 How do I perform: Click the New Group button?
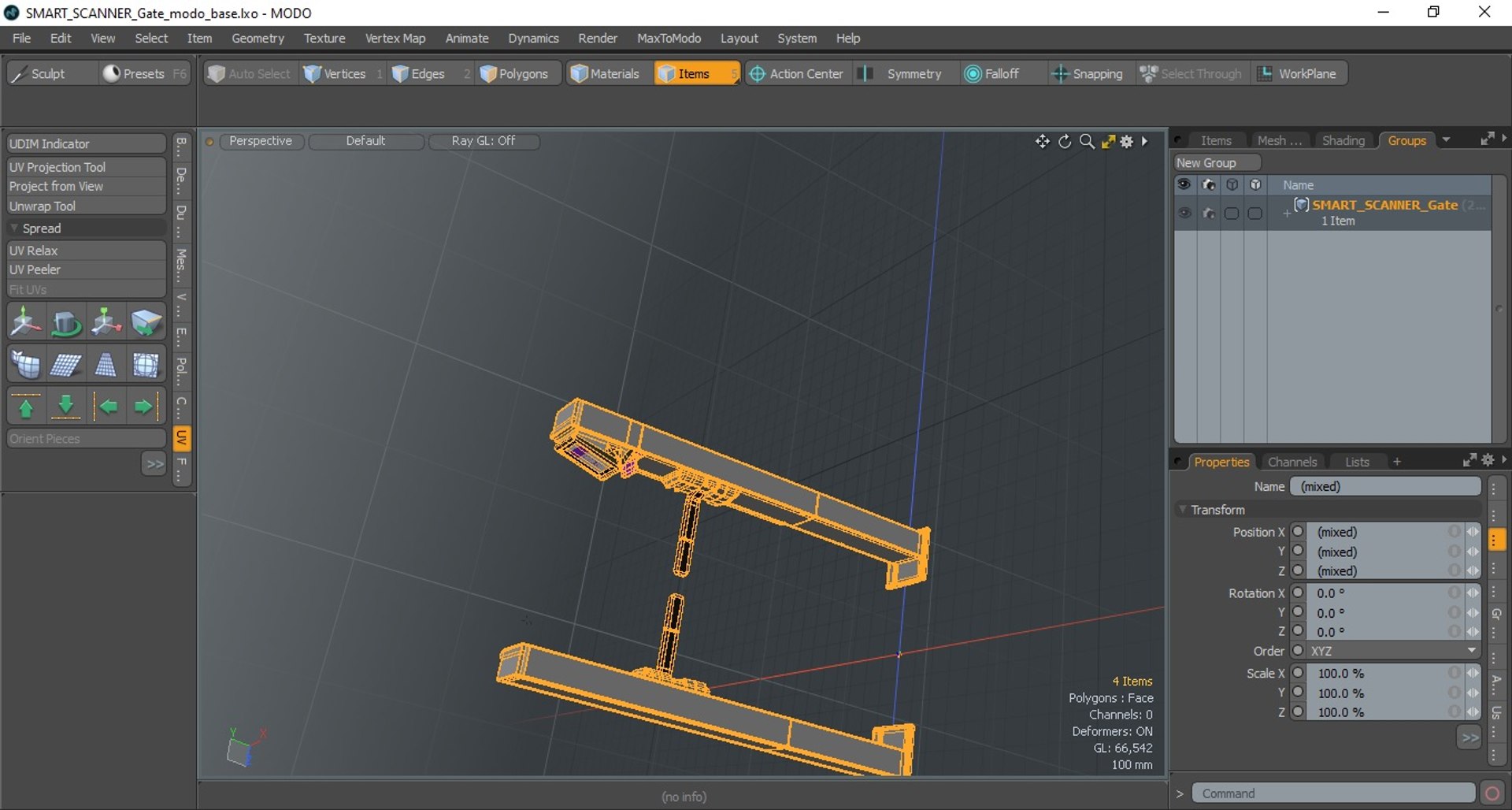tap(1217, 162)
